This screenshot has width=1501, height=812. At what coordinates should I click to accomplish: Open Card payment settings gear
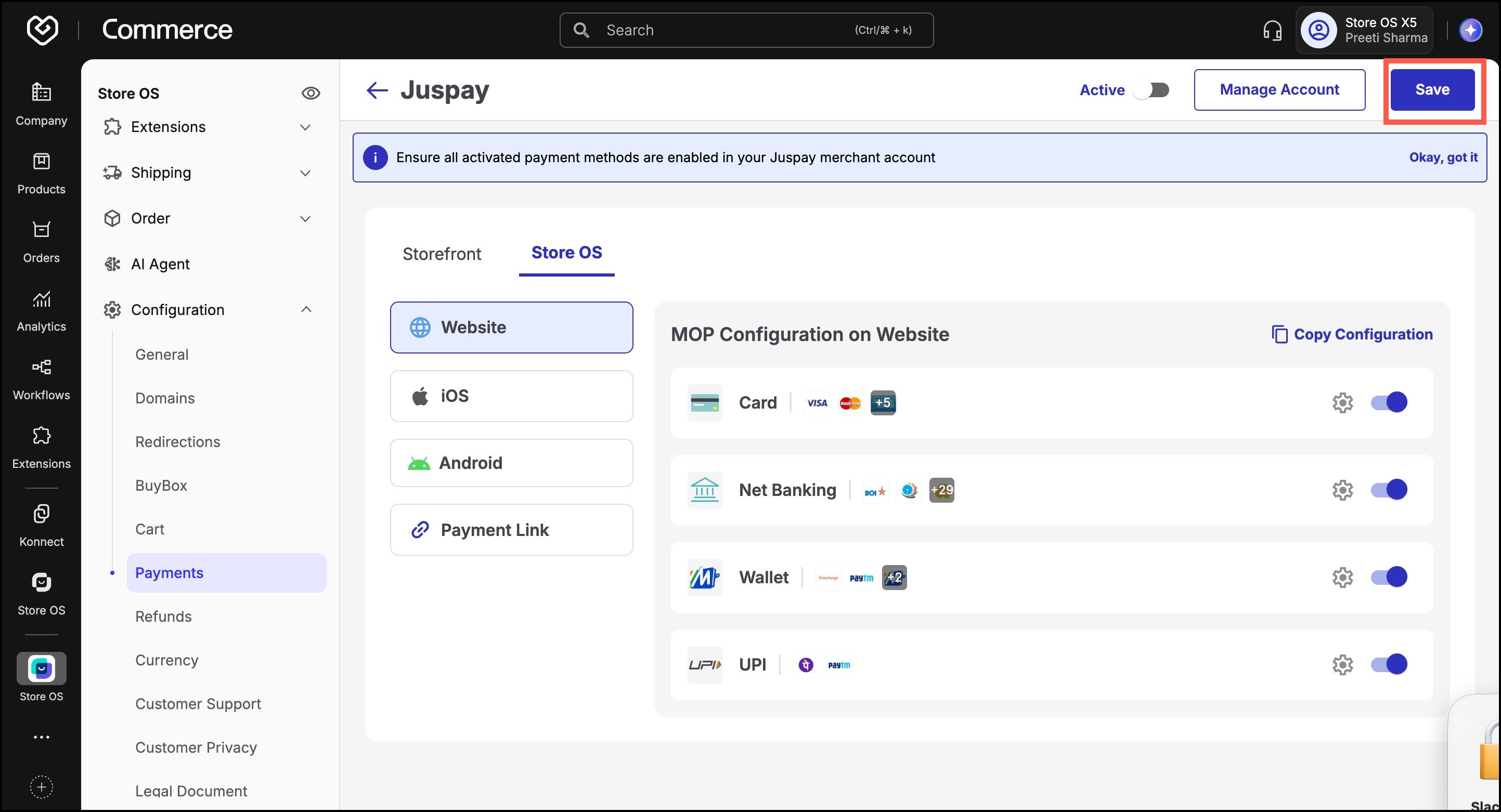[1342, 402]
